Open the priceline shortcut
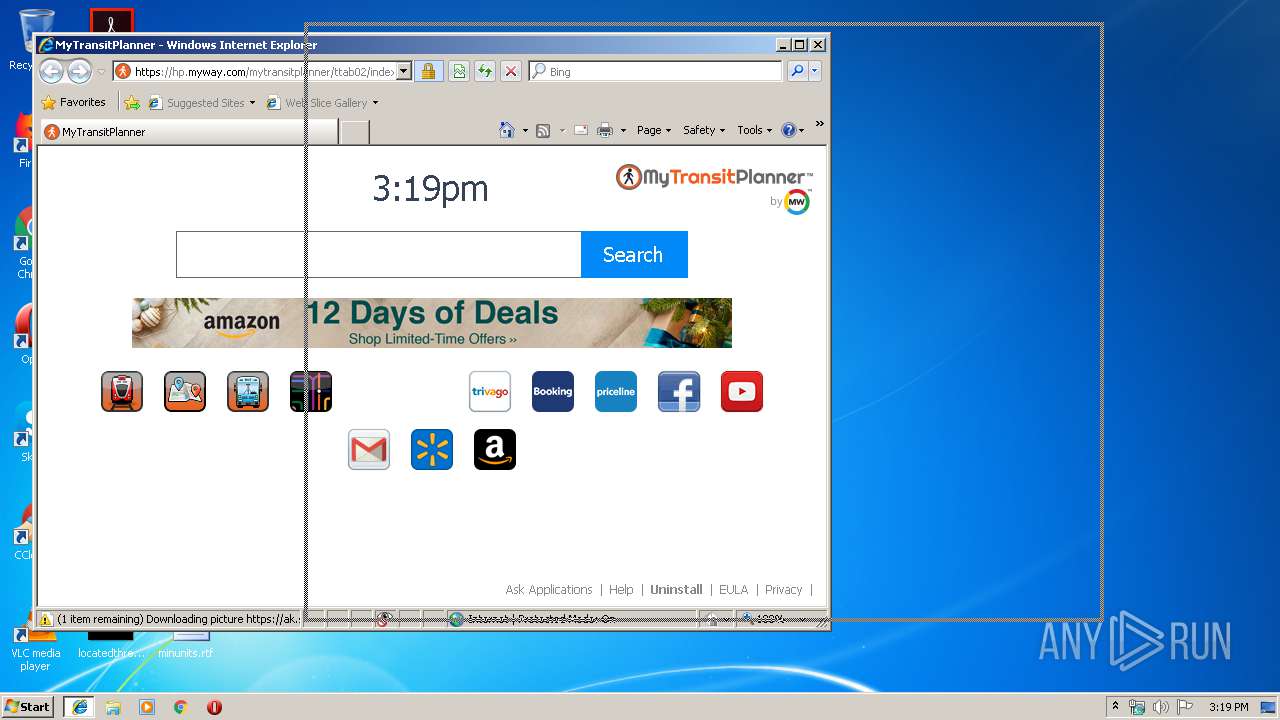Screen dimensions: 1280x720 pyautogui.click(x=616, y=391)
